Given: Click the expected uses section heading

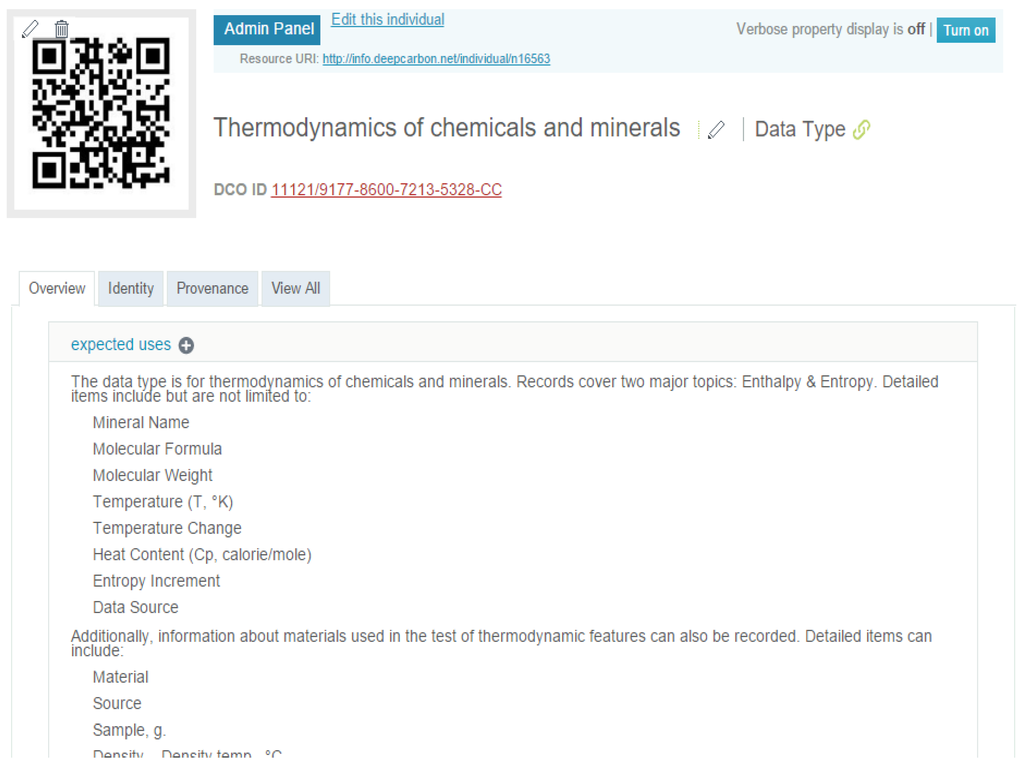Looking at the screenshot, I should pos(121,345).
